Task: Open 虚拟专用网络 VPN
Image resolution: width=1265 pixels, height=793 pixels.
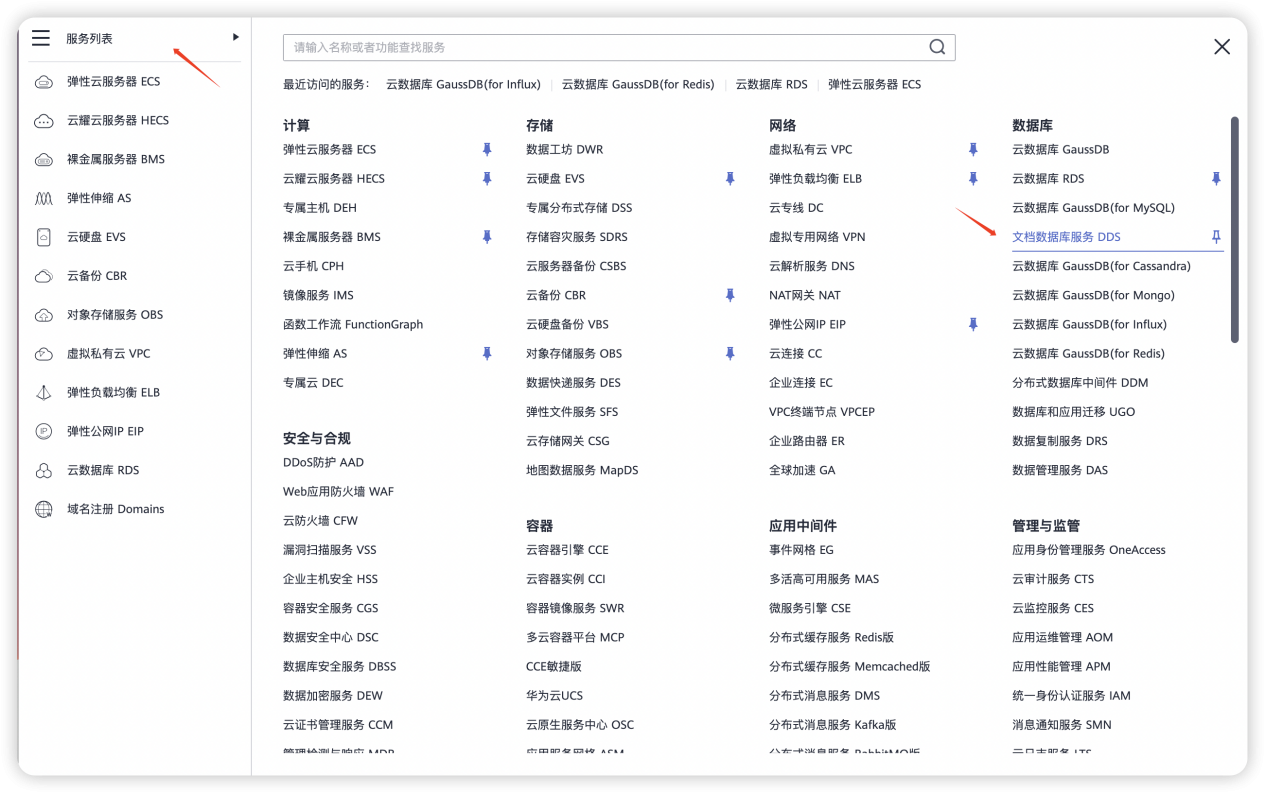Action: 817,237
